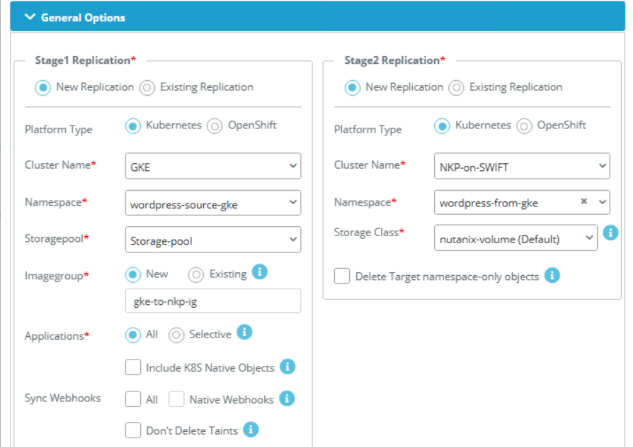Select Stage2 New Replication radio button
This screenshot has width=633, height=447.
352,88
